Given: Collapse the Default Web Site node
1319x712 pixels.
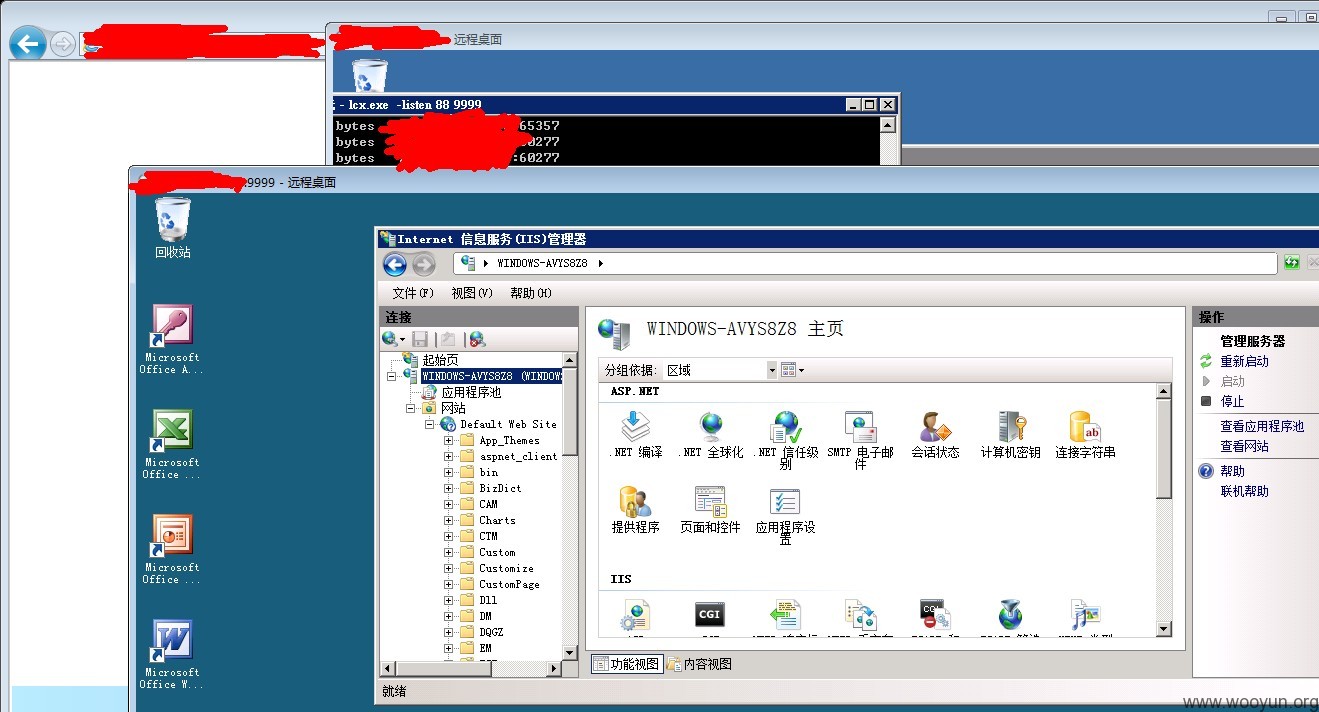Looking at the screenshot, I should (x=430, y=424).
